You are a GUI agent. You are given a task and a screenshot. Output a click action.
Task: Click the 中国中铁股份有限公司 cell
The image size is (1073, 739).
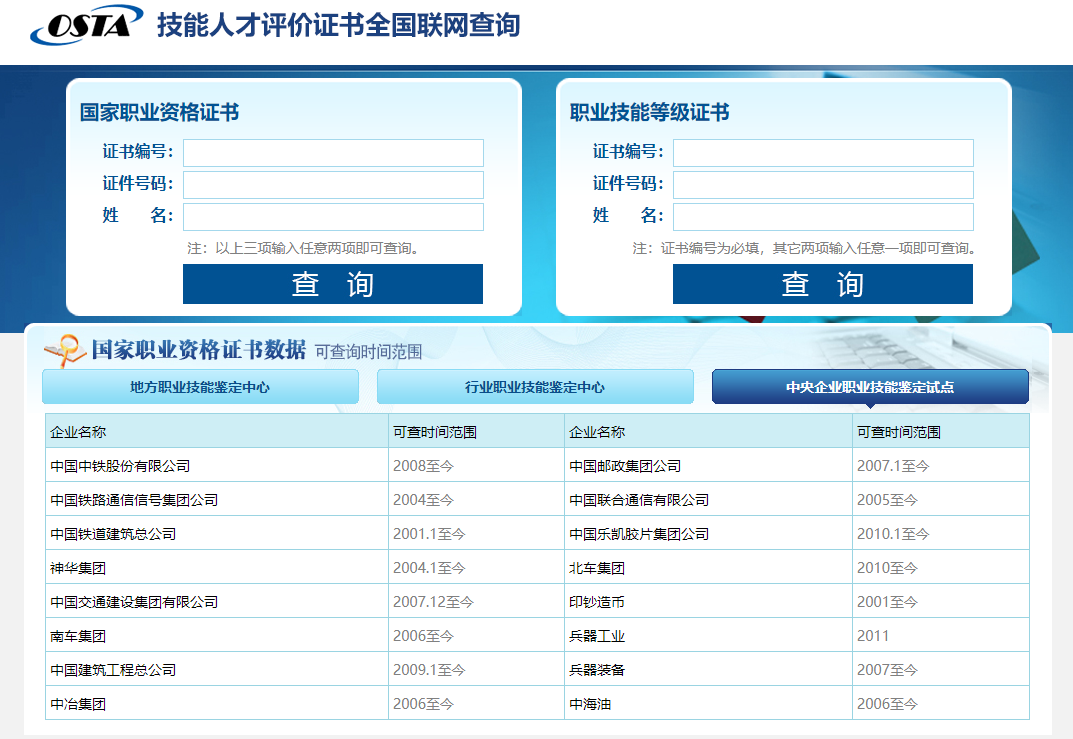point(217,466)
